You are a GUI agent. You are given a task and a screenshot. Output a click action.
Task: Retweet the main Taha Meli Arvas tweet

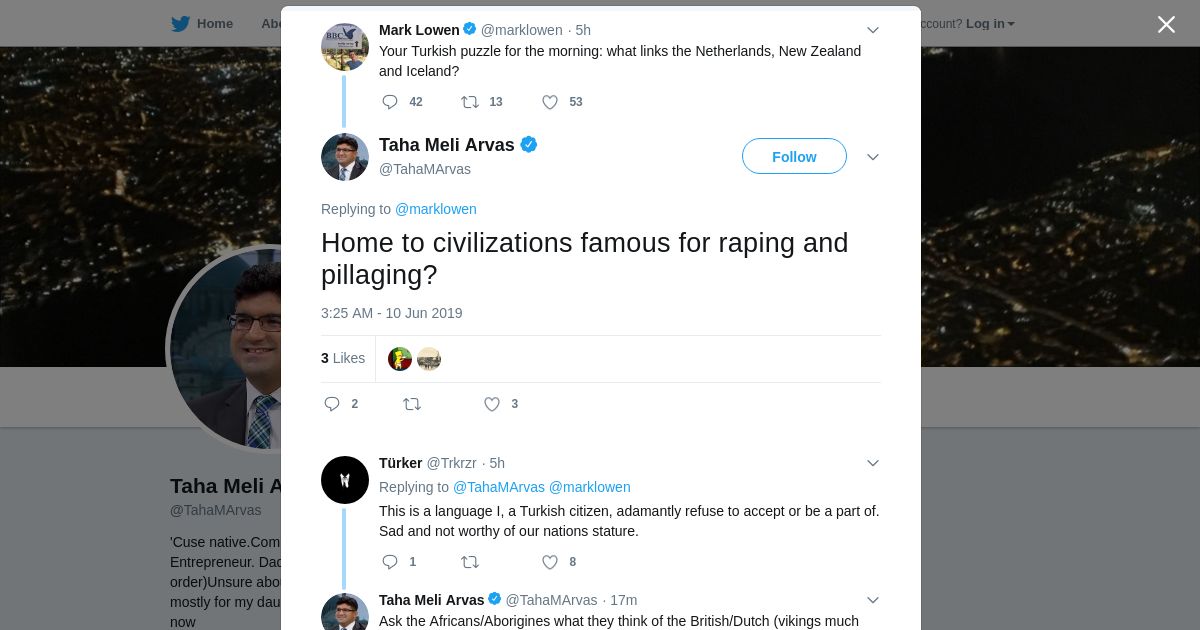(x=411, y=404)
